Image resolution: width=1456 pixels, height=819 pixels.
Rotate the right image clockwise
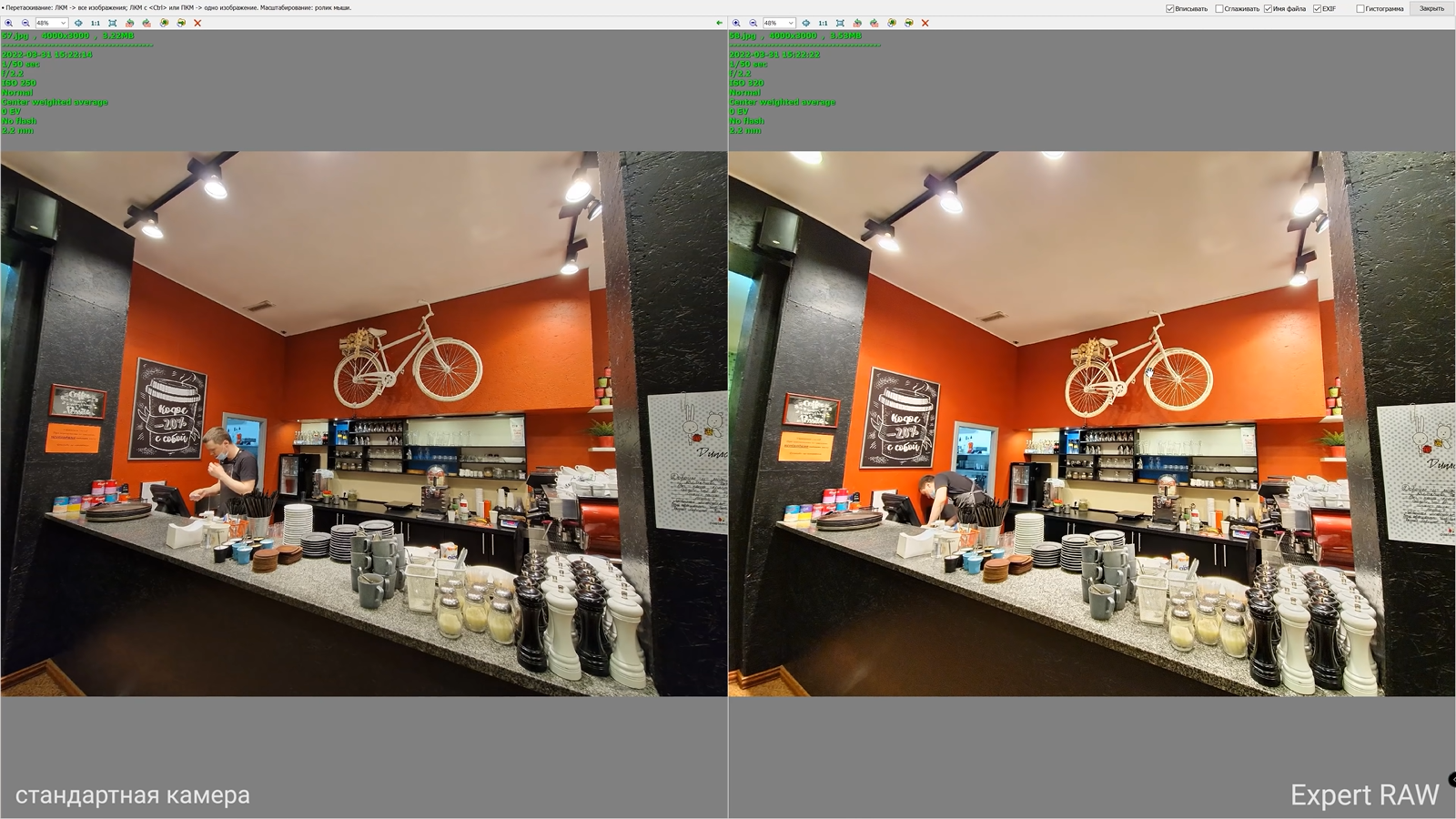point(875,23)
